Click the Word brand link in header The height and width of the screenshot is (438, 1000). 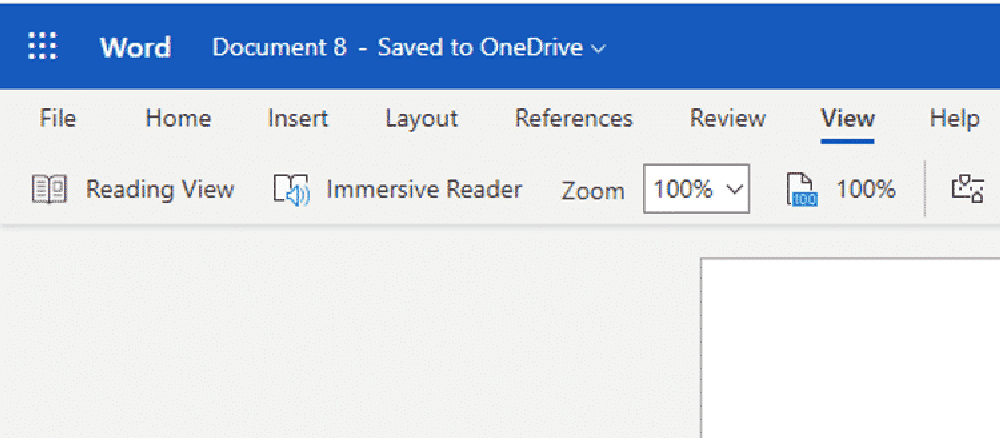(x=135, y=47)
